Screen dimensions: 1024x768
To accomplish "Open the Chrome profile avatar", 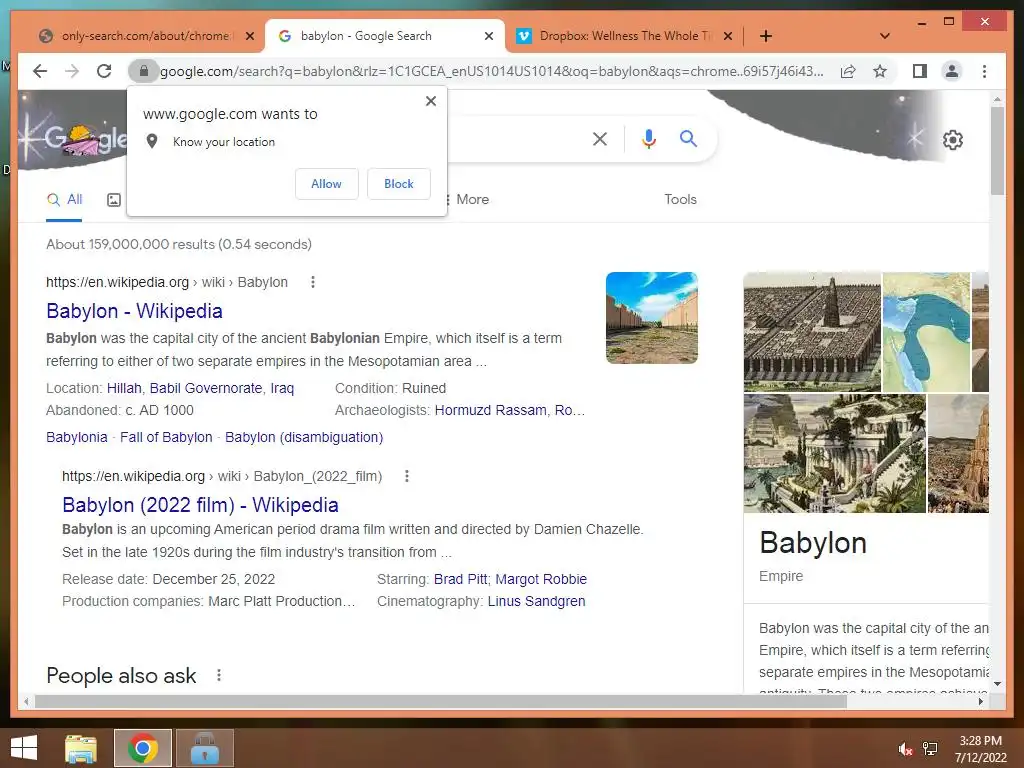I will 952,71.
